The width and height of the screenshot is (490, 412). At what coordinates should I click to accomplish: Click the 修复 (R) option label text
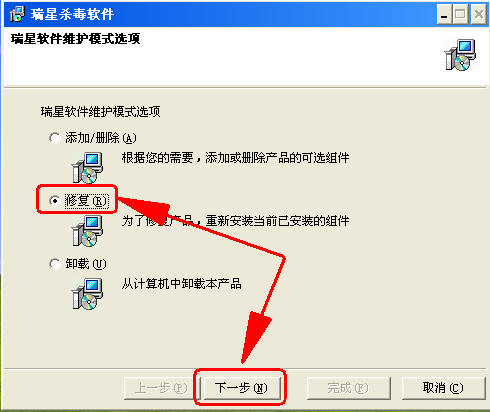(x=86, y=201)
